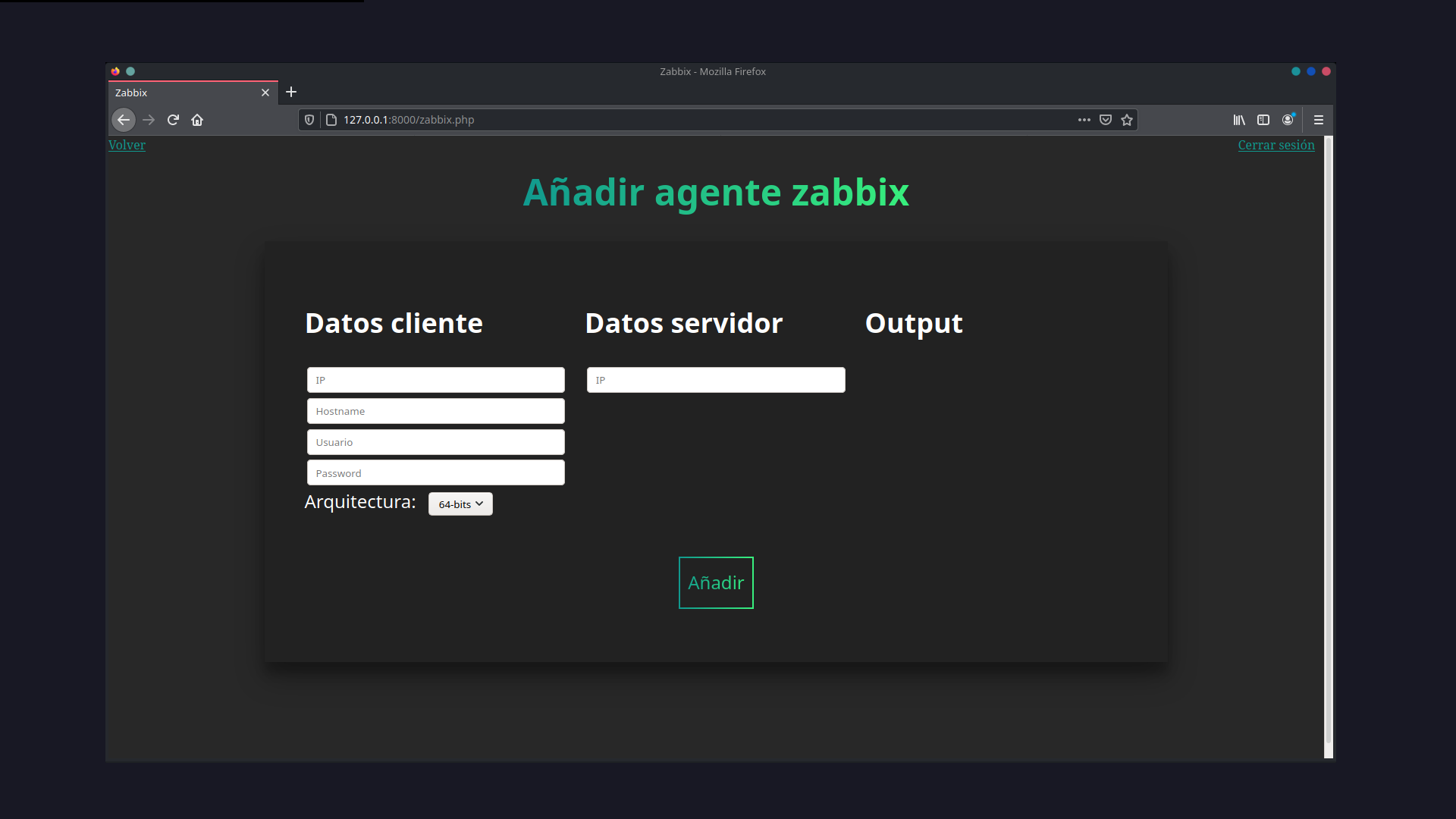
Task: Click the Añadir button
Action: (715, 582)
